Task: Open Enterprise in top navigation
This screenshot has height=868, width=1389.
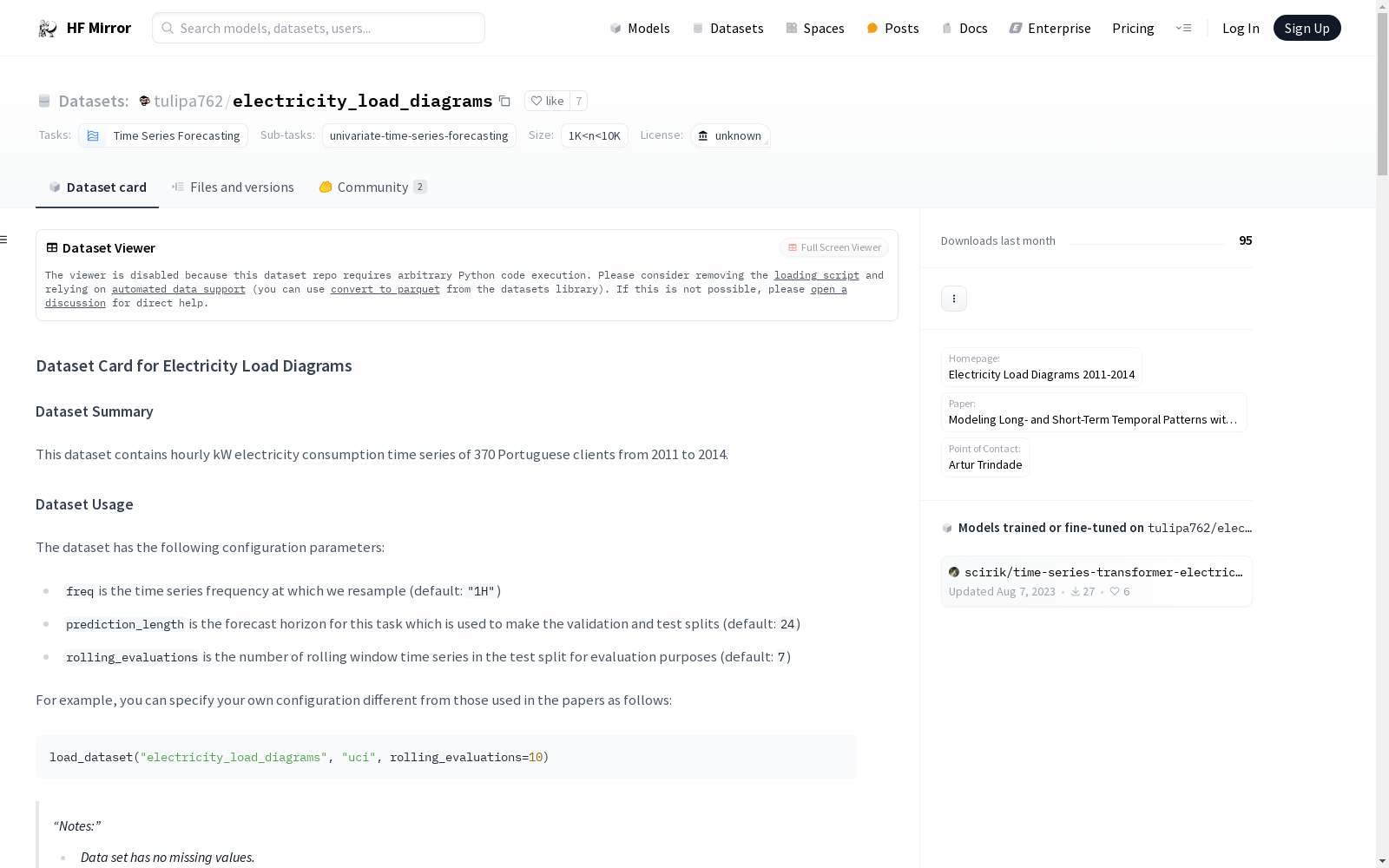Action: [1050, 28]
